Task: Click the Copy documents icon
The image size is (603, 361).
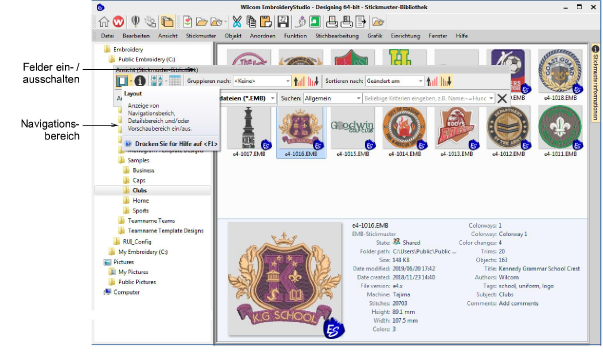Action: [x=251, y=22]
